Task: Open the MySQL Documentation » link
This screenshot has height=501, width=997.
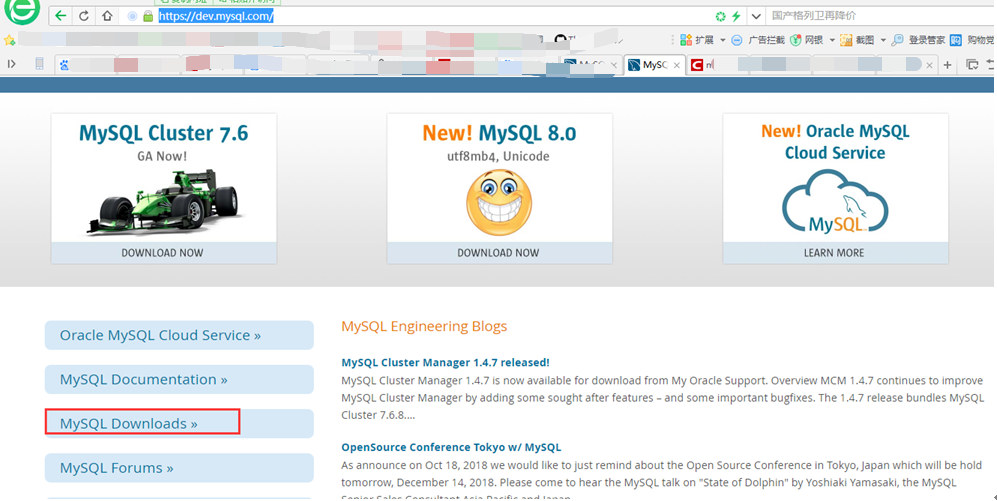Action: (179, 380)
